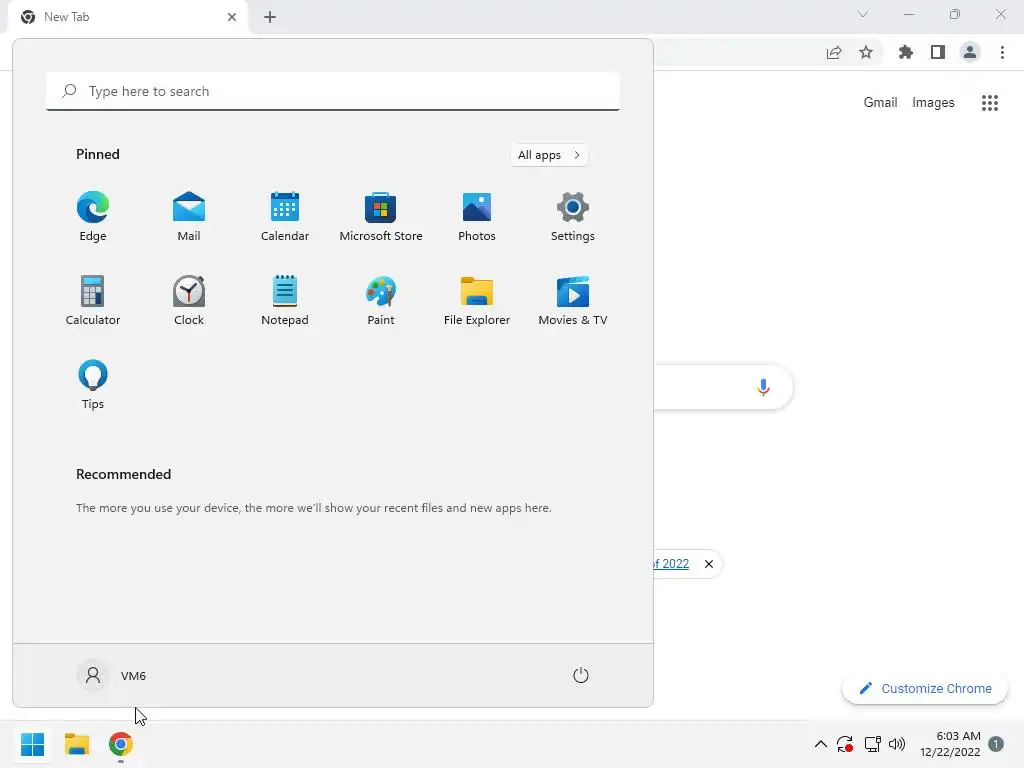The image size is (1024, 768).
Task: Open Microsoft Store
Action: click(x=381, y=216)
